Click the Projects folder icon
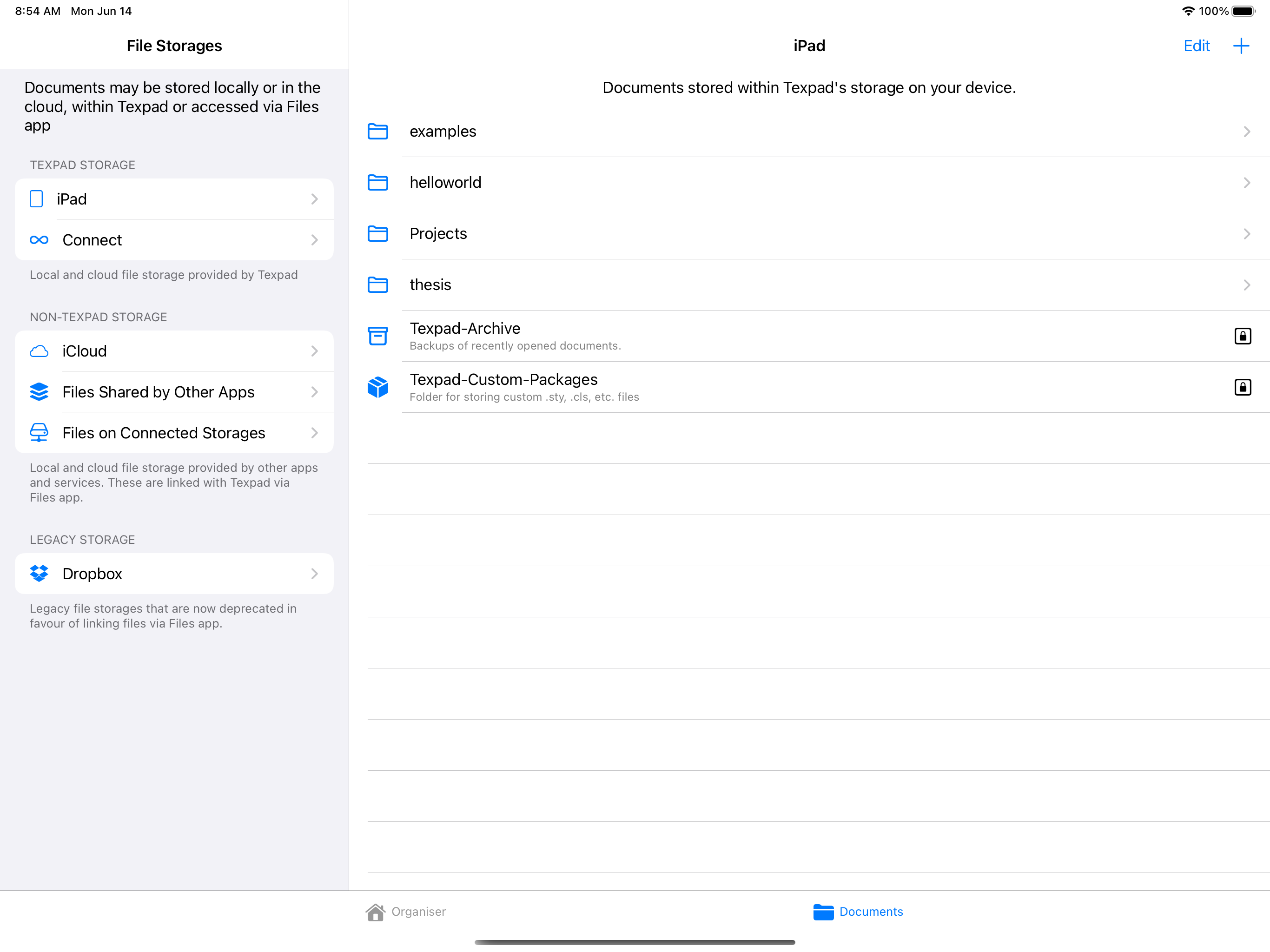 coord(378,234)
